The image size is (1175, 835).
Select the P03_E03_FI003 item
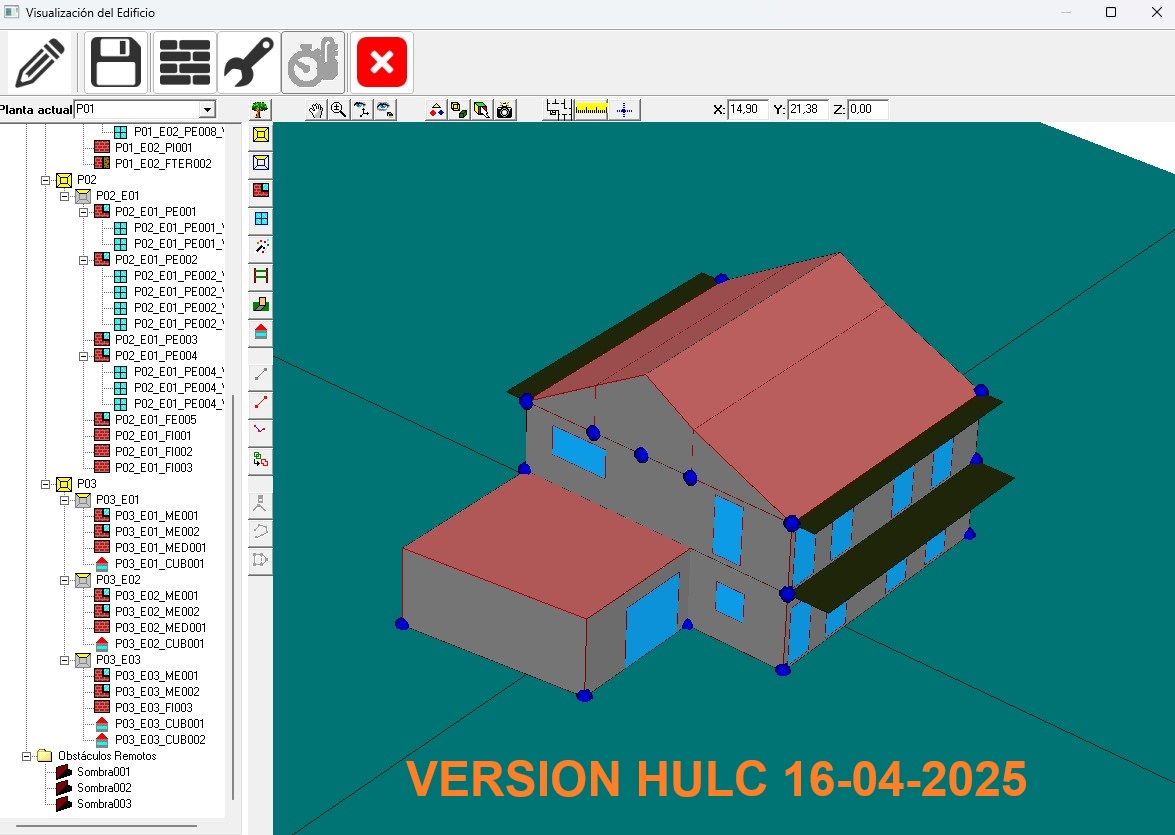[153, 708]
